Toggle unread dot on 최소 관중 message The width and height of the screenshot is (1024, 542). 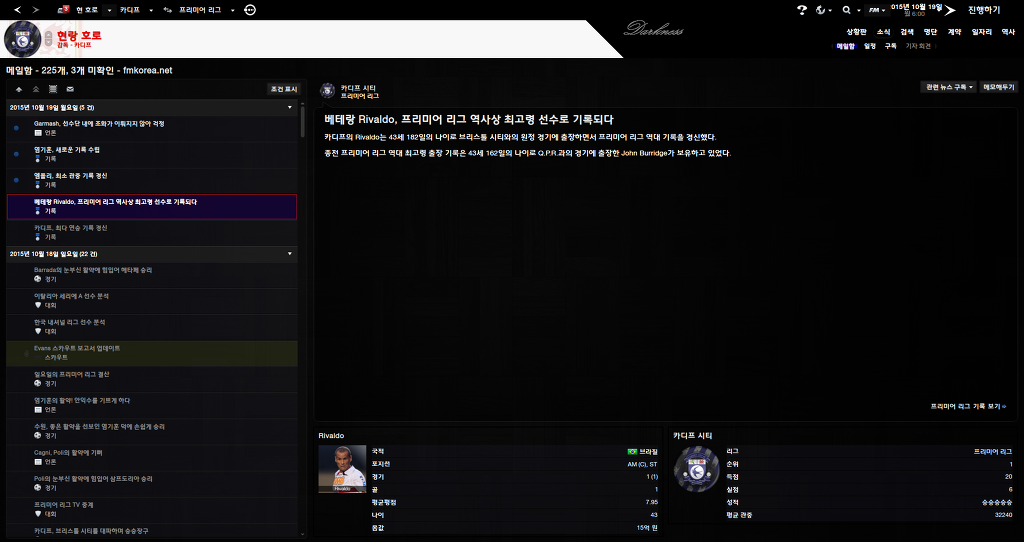(x=16, y=180)
